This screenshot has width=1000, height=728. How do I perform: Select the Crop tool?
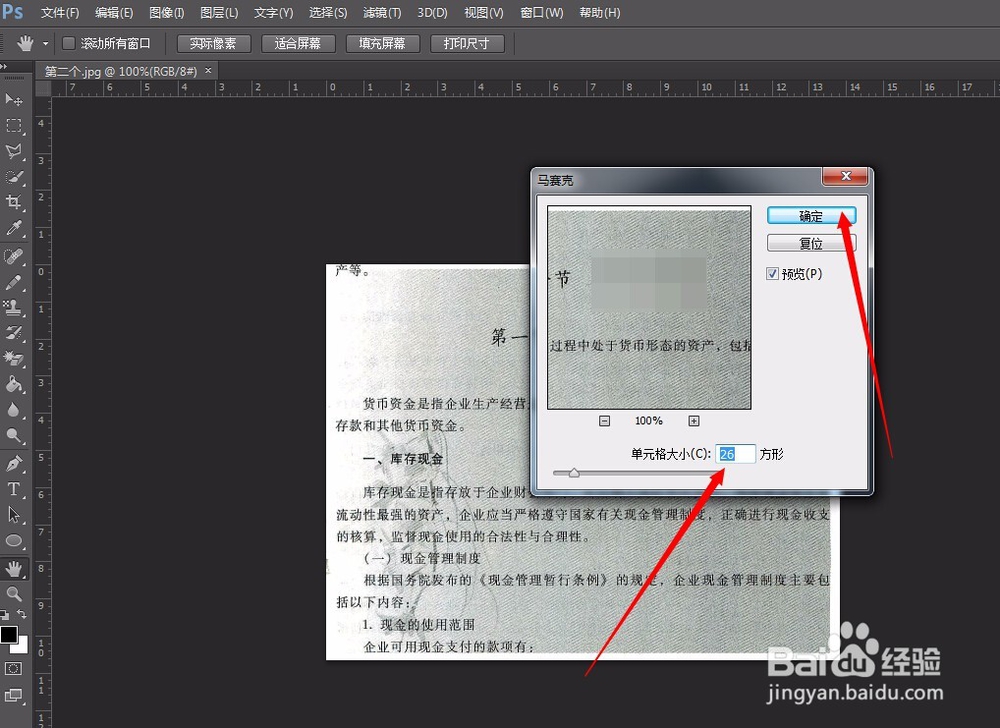pos(13,199)
